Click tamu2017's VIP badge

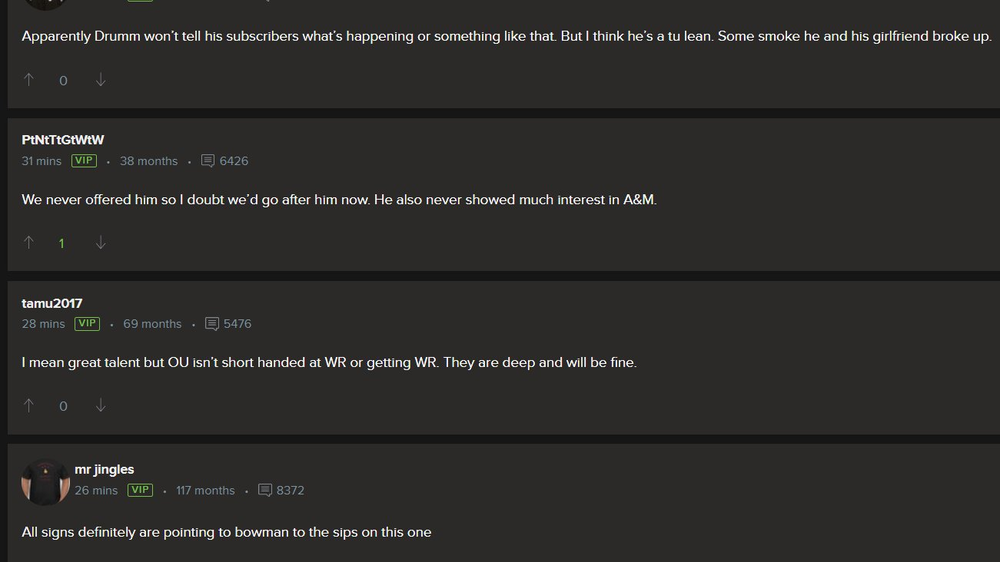tap(87, 324)
